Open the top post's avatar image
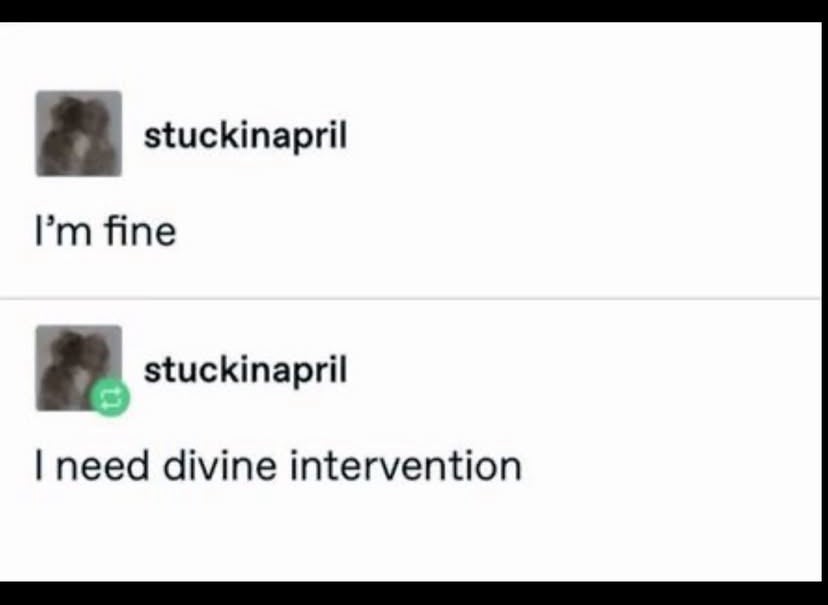The width and height of the screenshot is (828, 605). click(x=79, y=134)
